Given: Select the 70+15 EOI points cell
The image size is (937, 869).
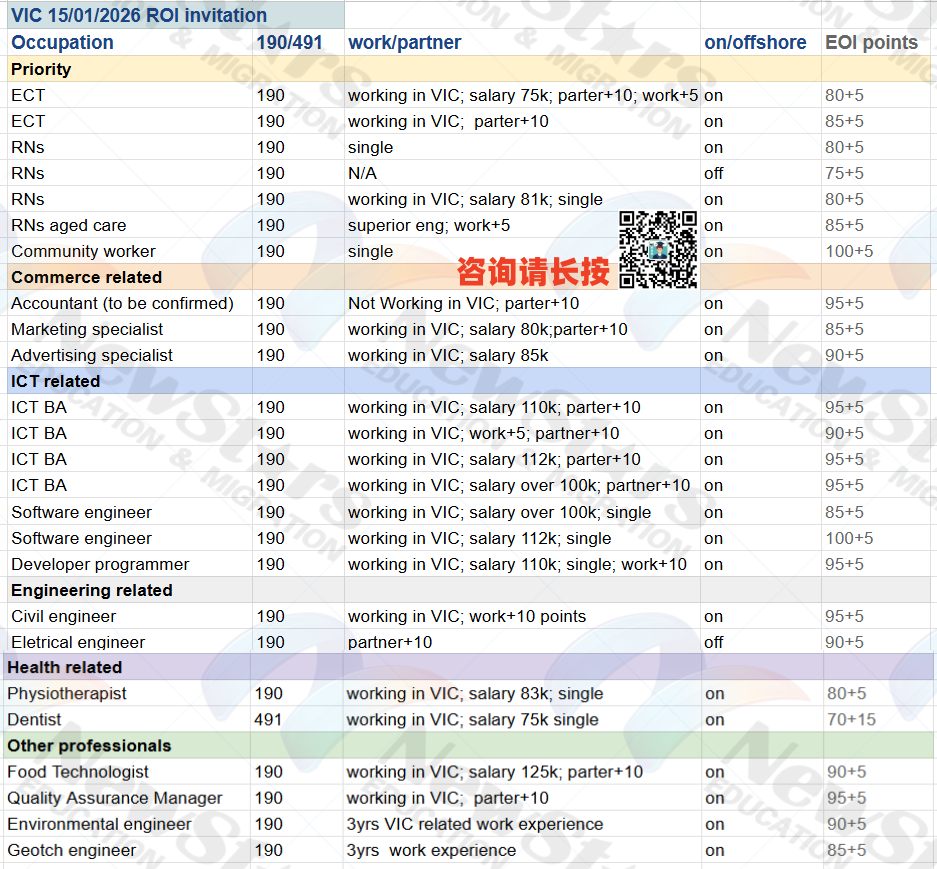Looking at the screenshot, I should click(x=851, y=719).
